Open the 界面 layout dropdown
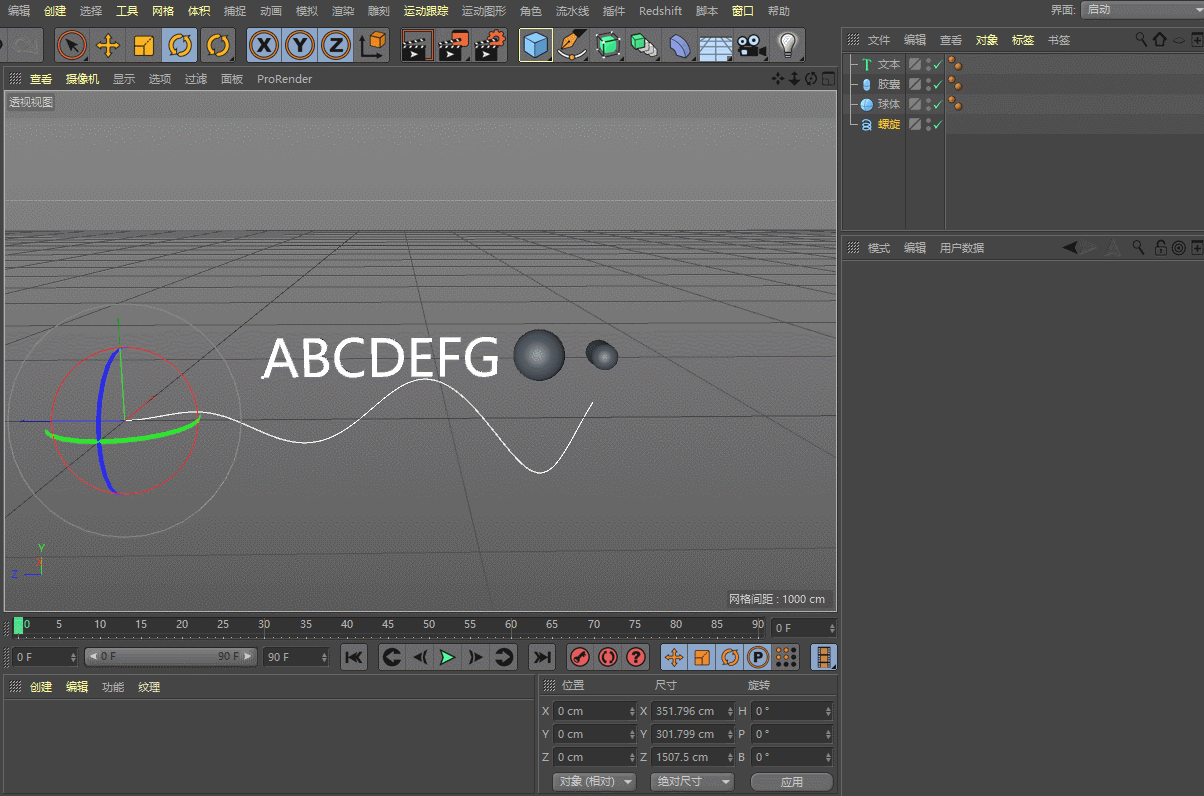The image size is (1204, 796). pos(1140,10)
